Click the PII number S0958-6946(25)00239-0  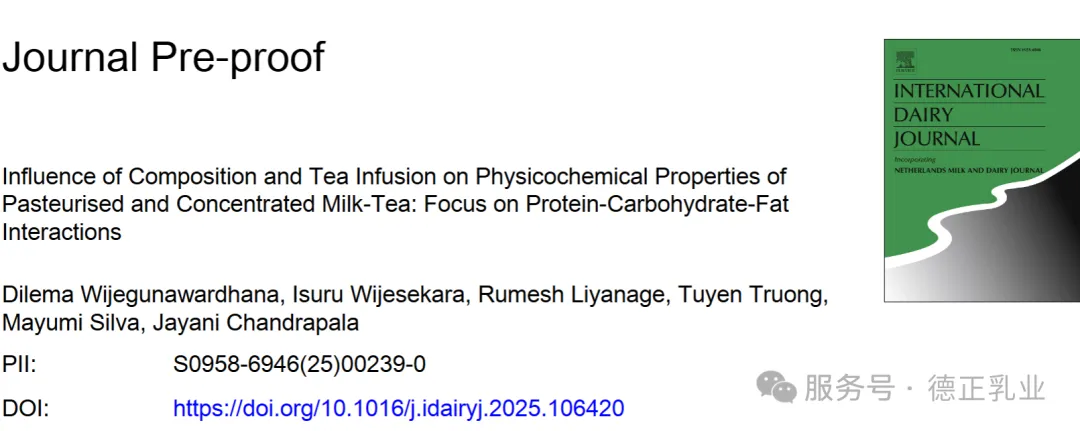pos(299,364)
